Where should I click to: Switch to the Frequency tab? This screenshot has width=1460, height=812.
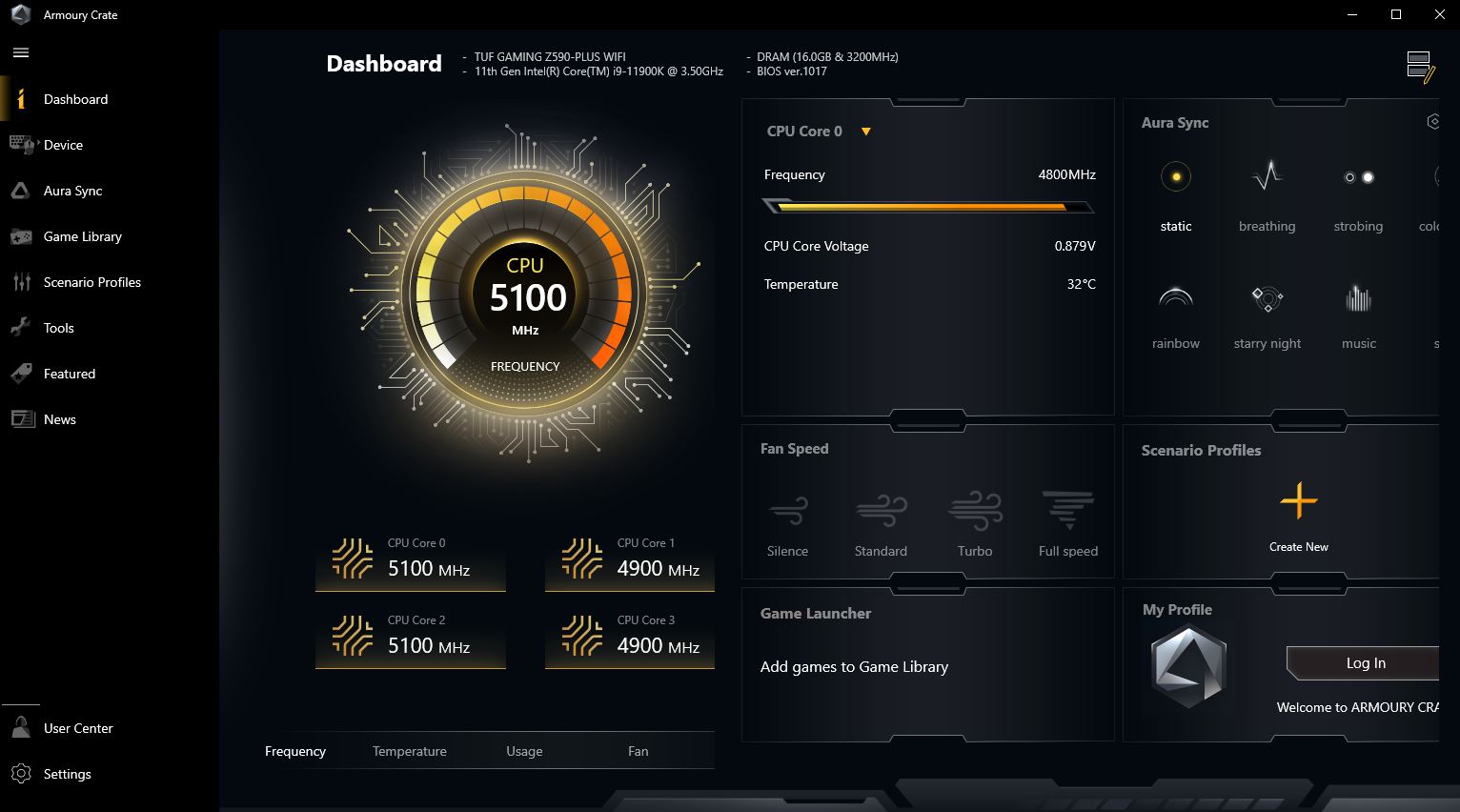pos(295,751)
